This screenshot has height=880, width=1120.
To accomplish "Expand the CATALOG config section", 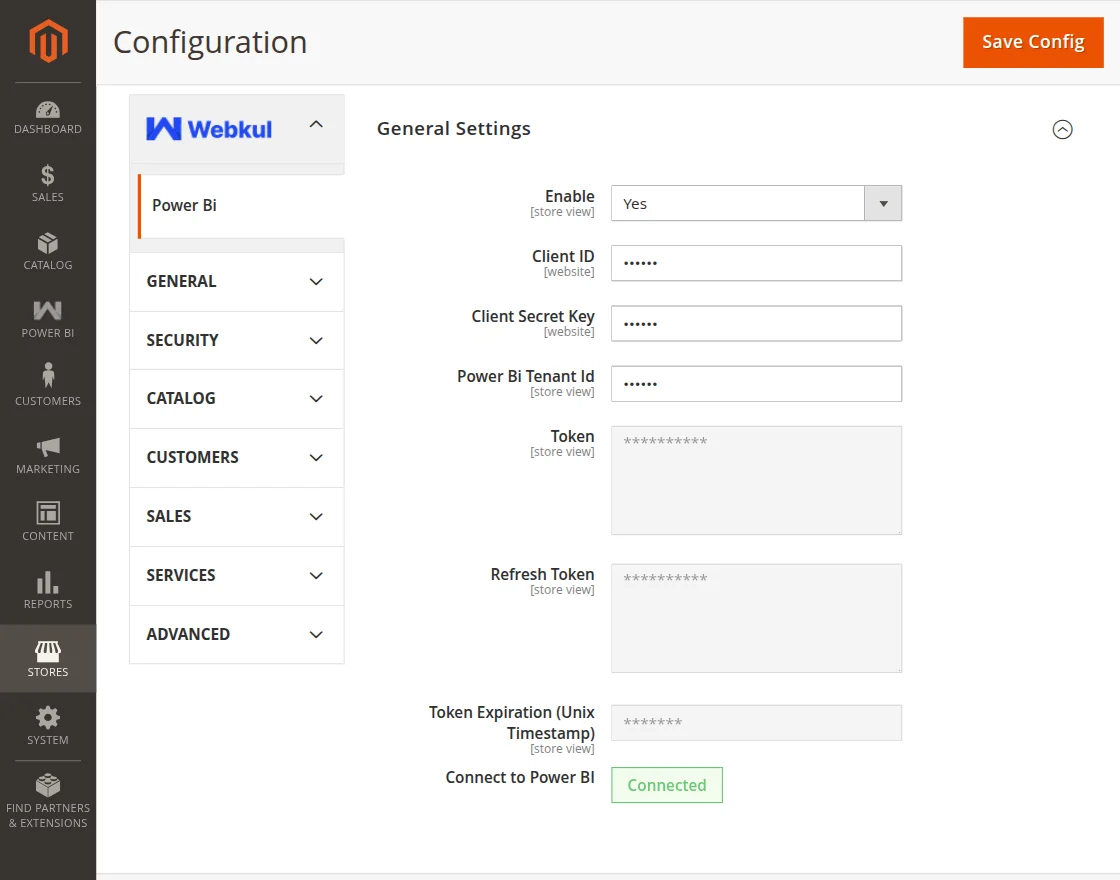I will click(x=236, y=399).
